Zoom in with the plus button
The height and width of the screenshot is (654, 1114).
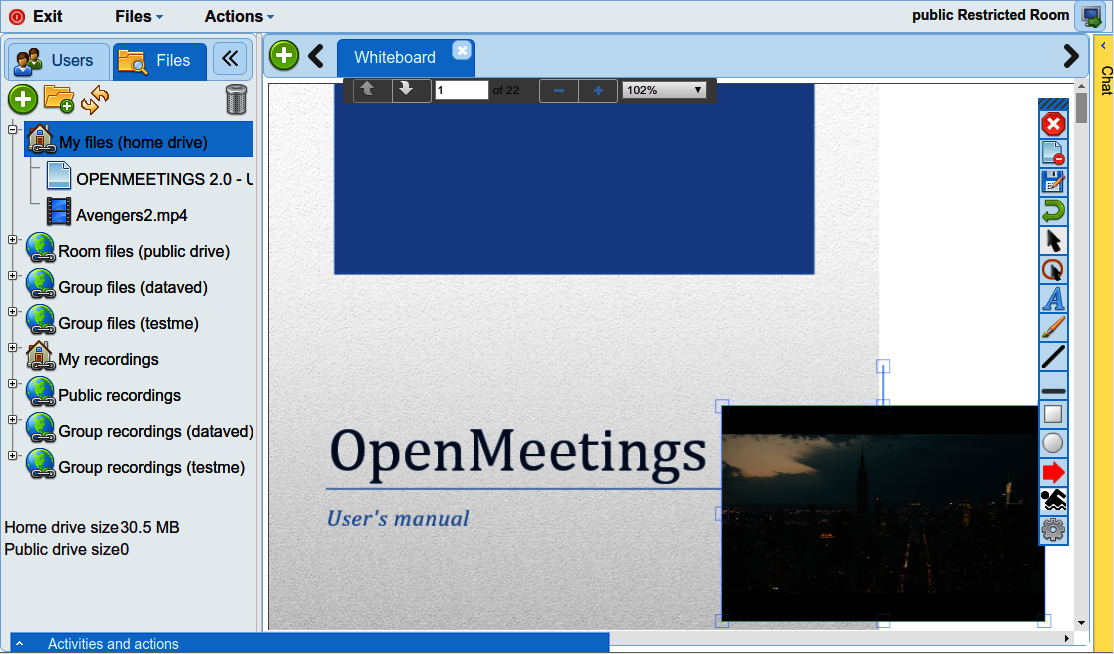[598, 91]
